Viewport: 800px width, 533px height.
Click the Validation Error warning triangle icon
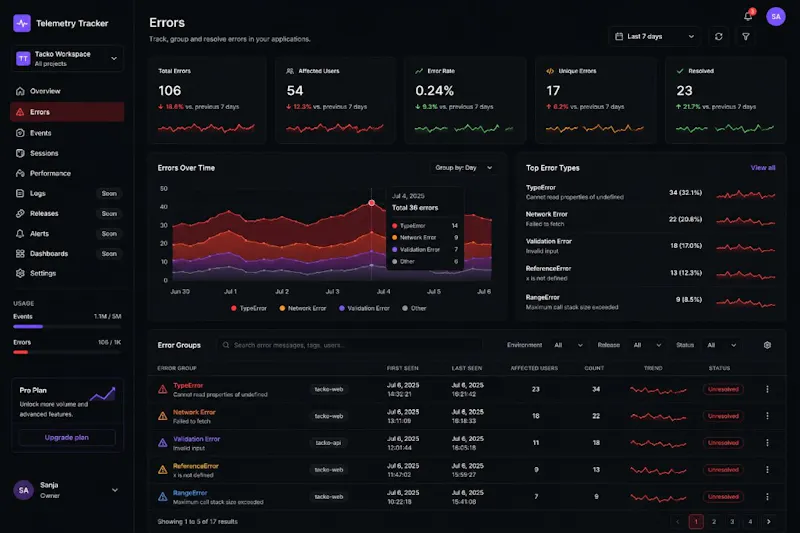pyautogui.click(x=163, y=443)
